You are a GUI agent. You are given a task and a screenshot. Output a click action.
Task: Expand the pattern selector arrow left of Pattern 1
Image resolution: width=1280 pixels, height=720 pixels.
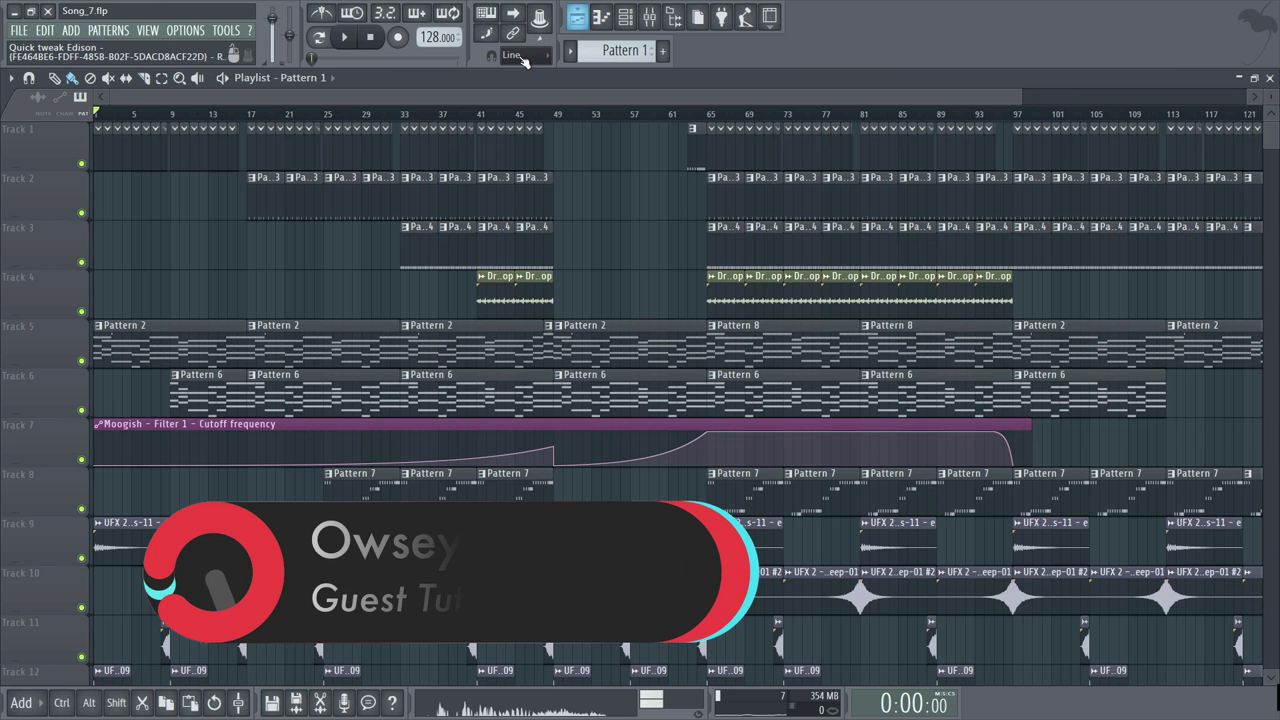point(570,51)
